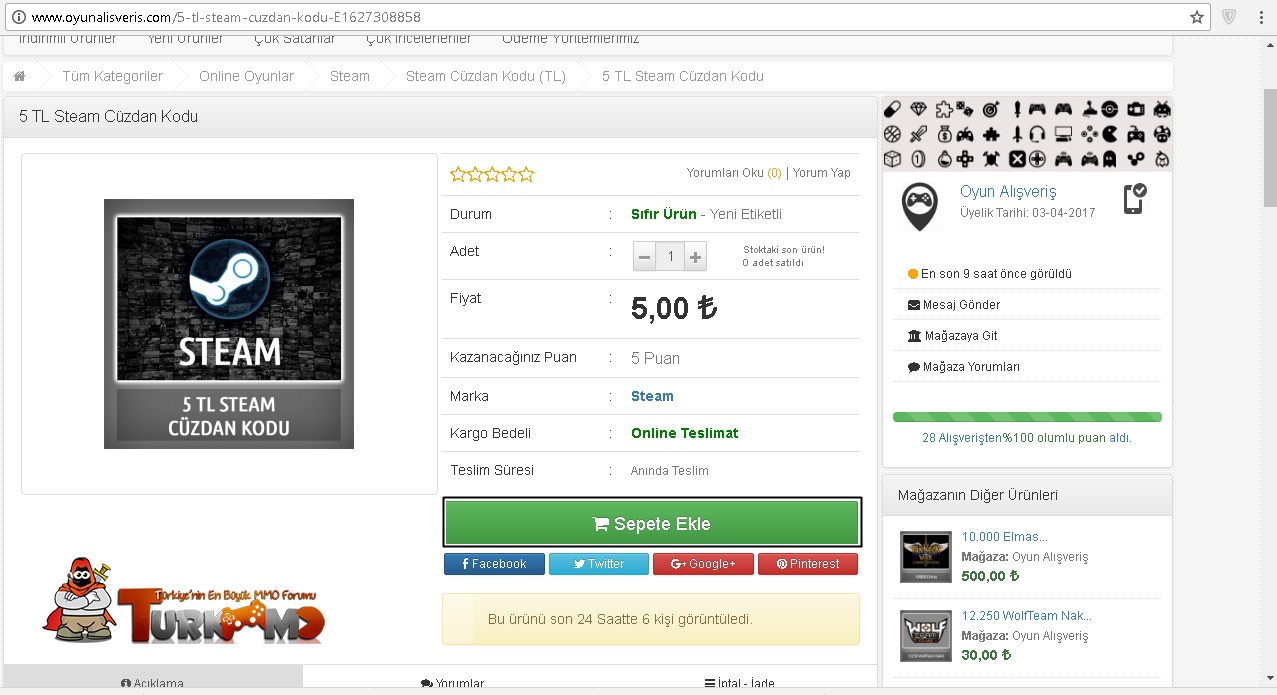
Task: Switch to the İptal - İade tab
Action: pos(739,684)
